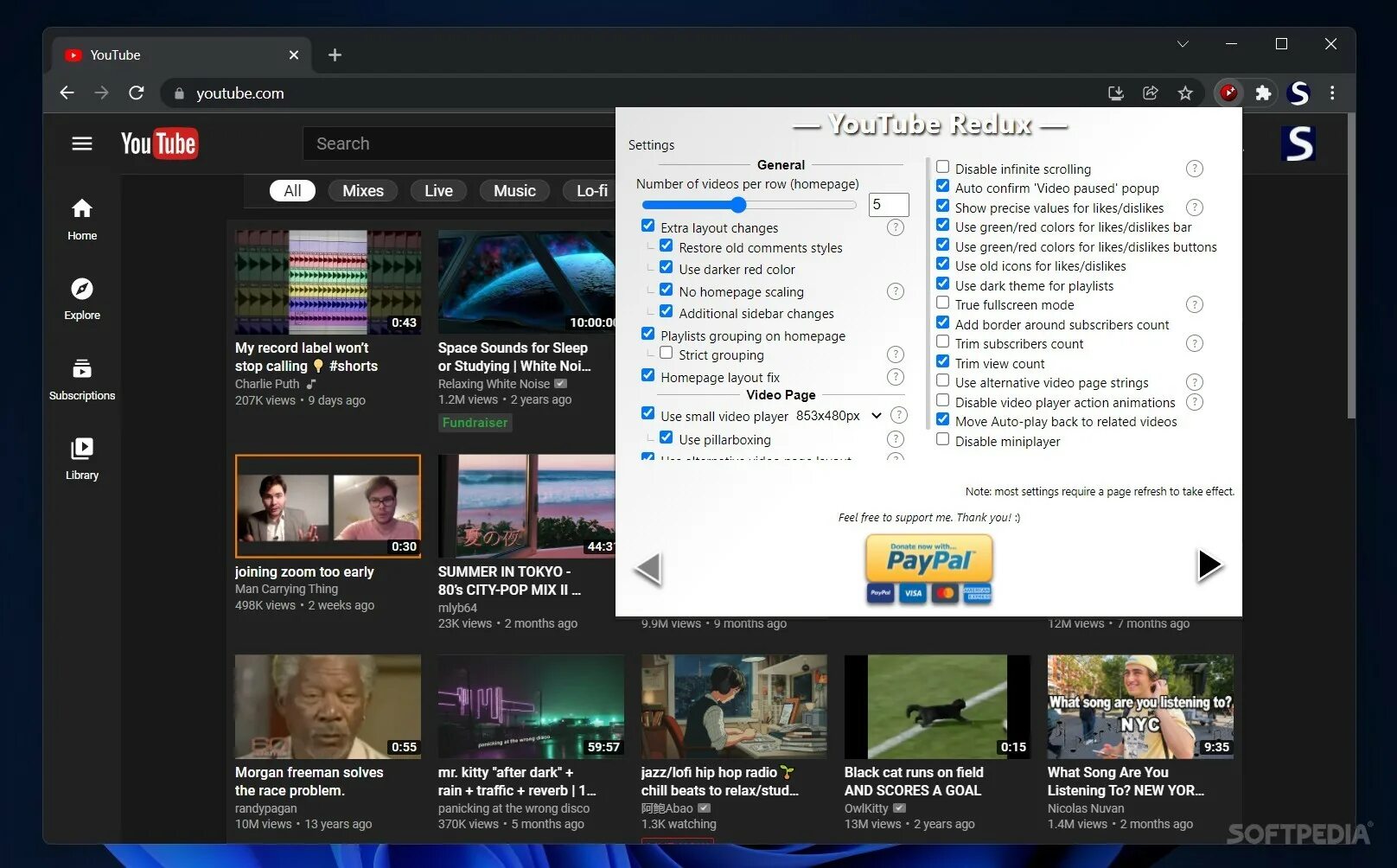Enable Disable infinite scrolling checkbox
The height and width of the screenshot is (868, 1397).
click(x=942, y=167)
